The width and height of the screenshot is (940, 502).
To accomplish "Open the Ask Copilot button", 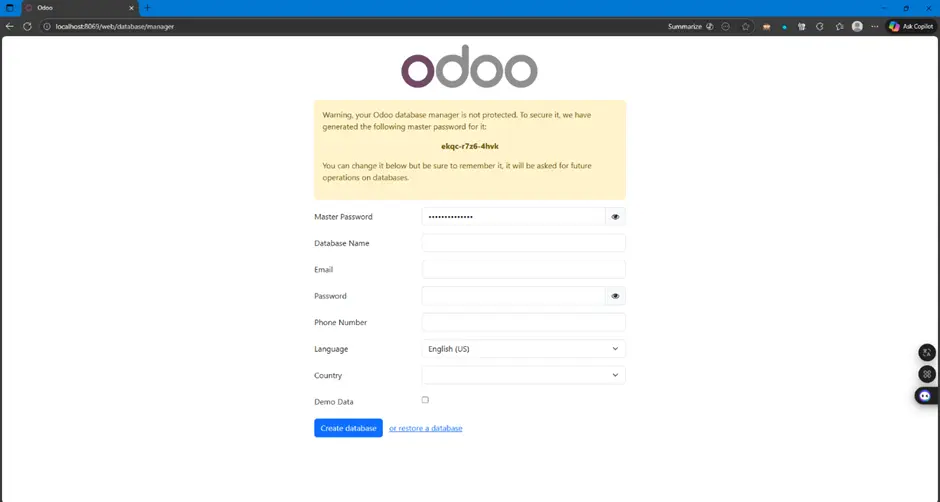I will (911, 26).
